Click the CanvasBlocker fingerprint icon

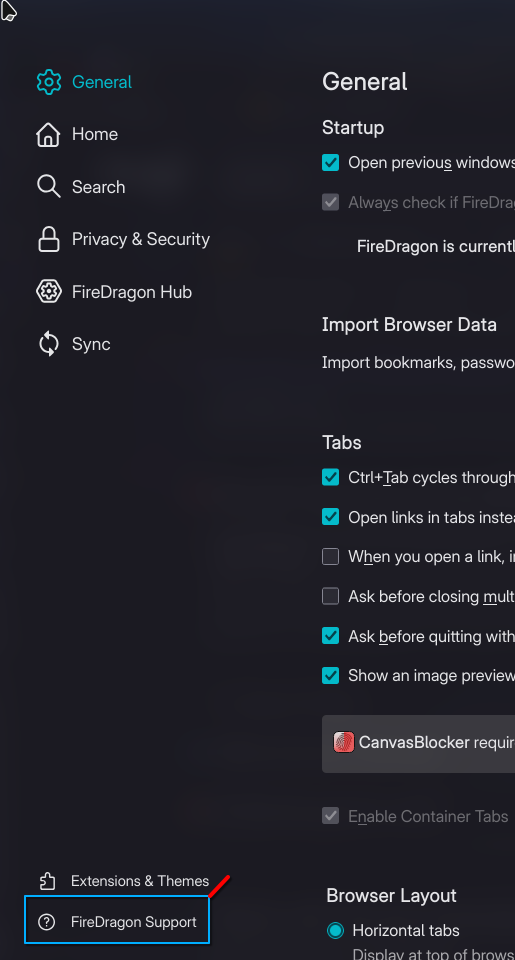tap(344, 743)
